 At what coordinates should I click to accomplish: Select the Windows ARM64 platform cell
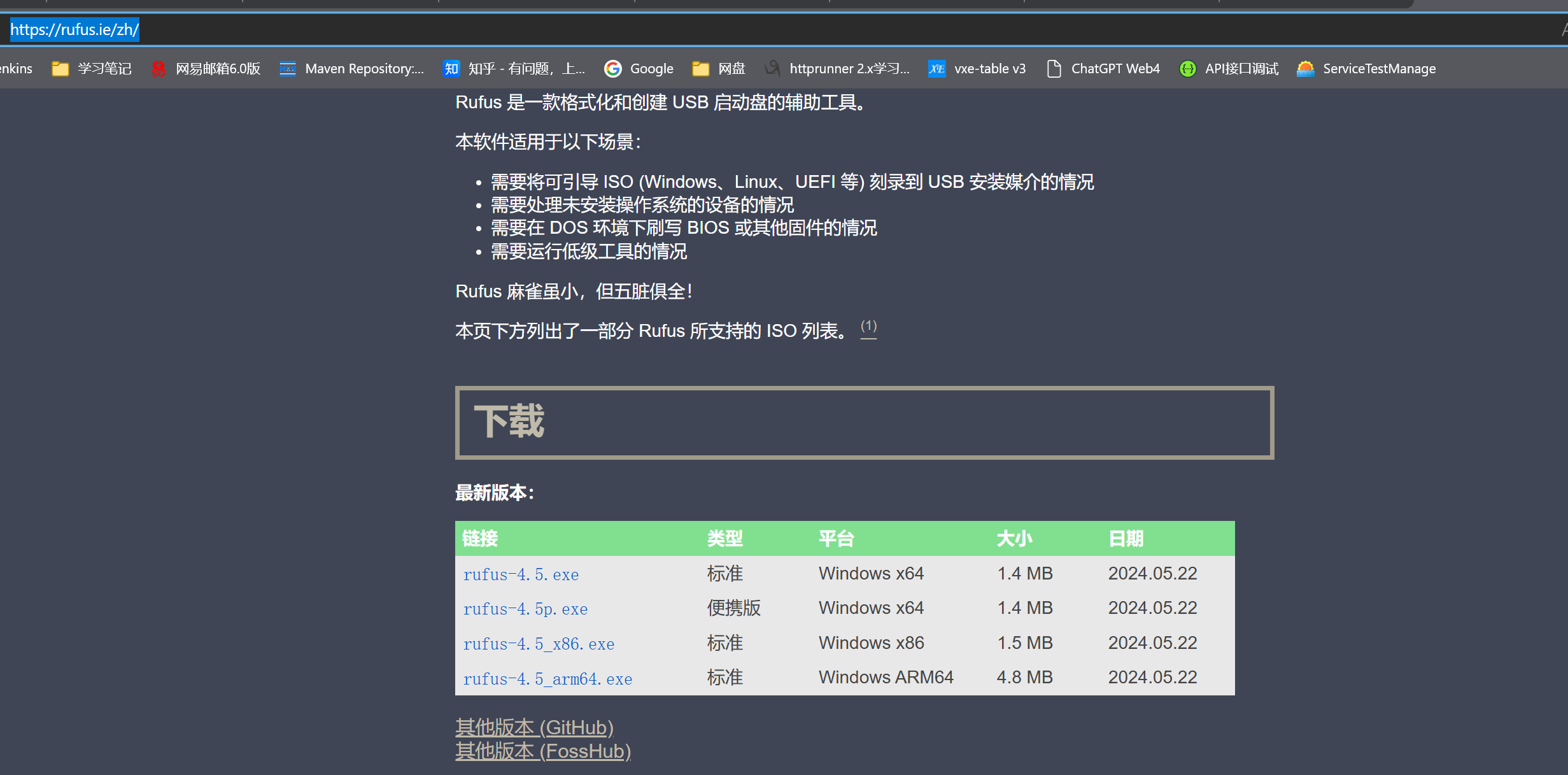pyautogui.click(x=886, y=678)
